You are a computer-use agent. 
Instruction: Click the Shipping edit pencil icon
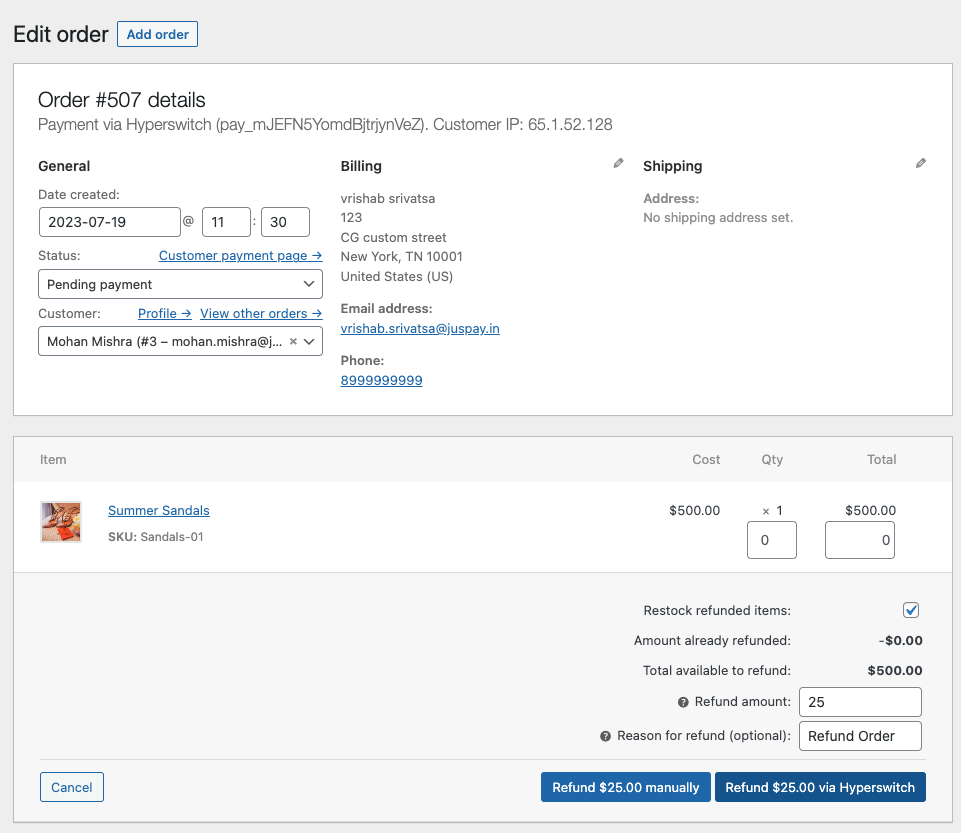(x=921, y=164)
